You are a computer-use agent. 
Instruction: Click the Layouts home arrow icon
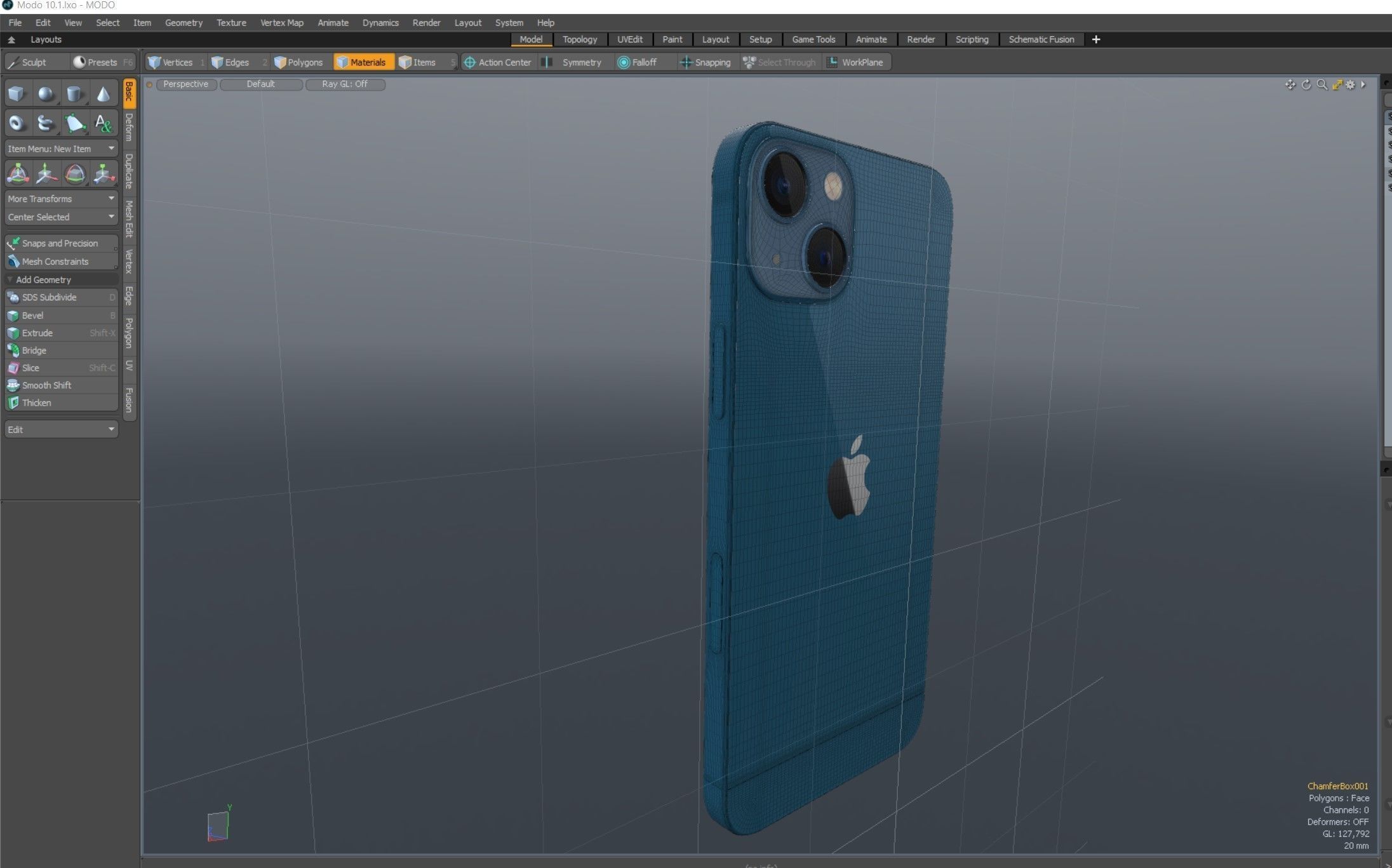tap(11, 39)
